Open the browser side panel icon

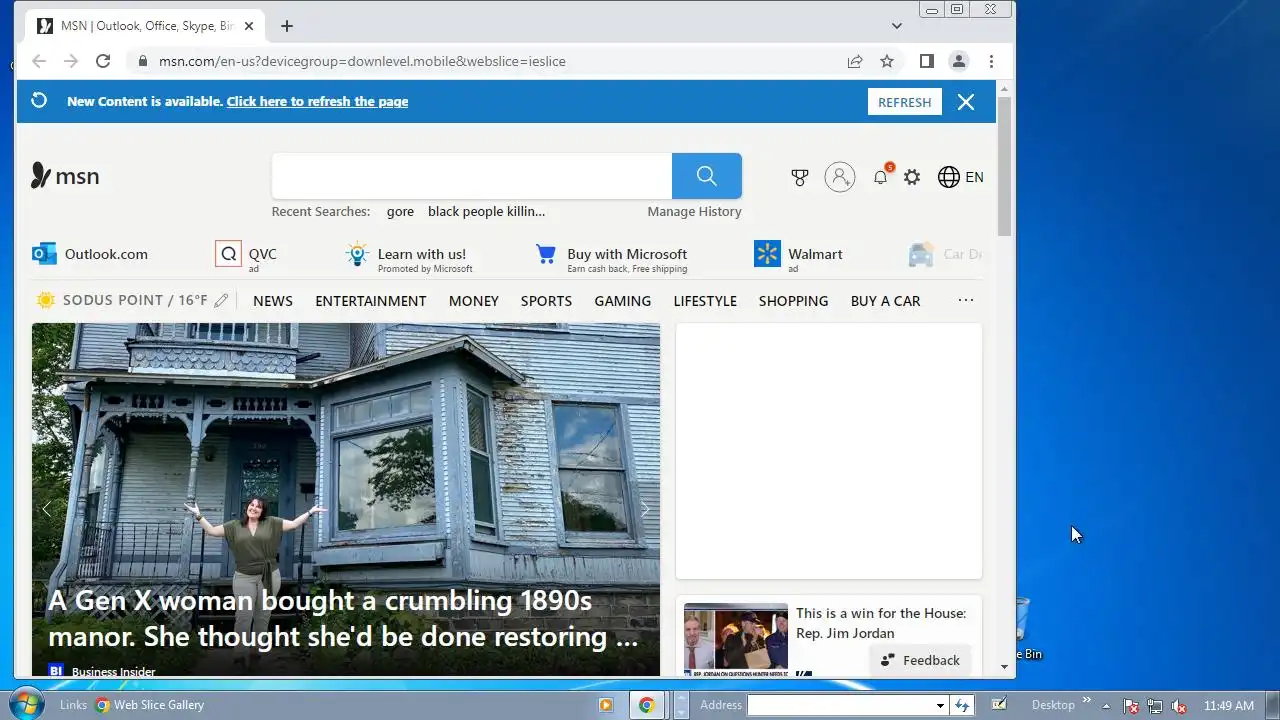point(927,61)
